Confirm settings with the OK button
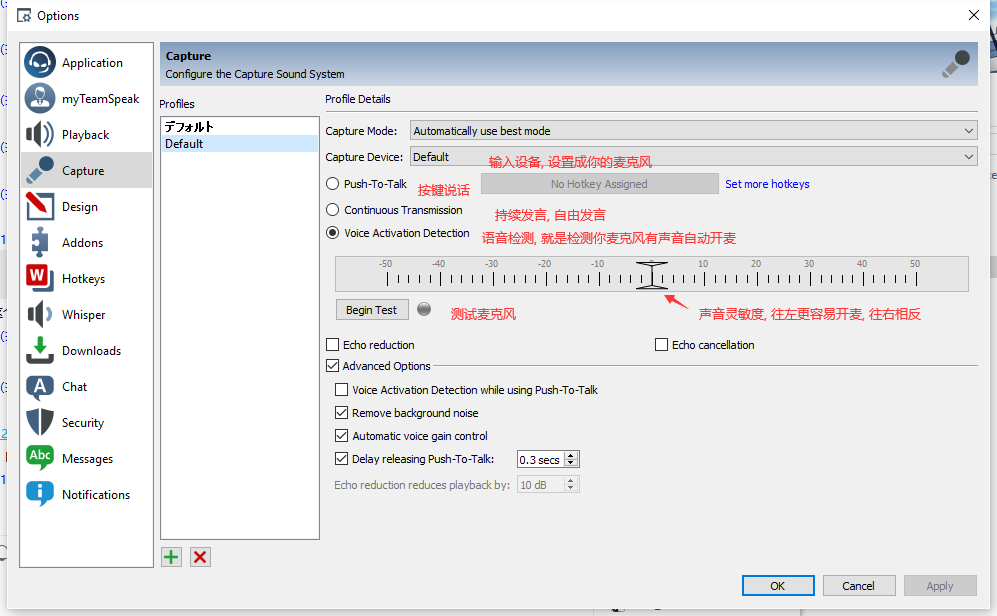This screenshot has width=997, height=616. 778,585
